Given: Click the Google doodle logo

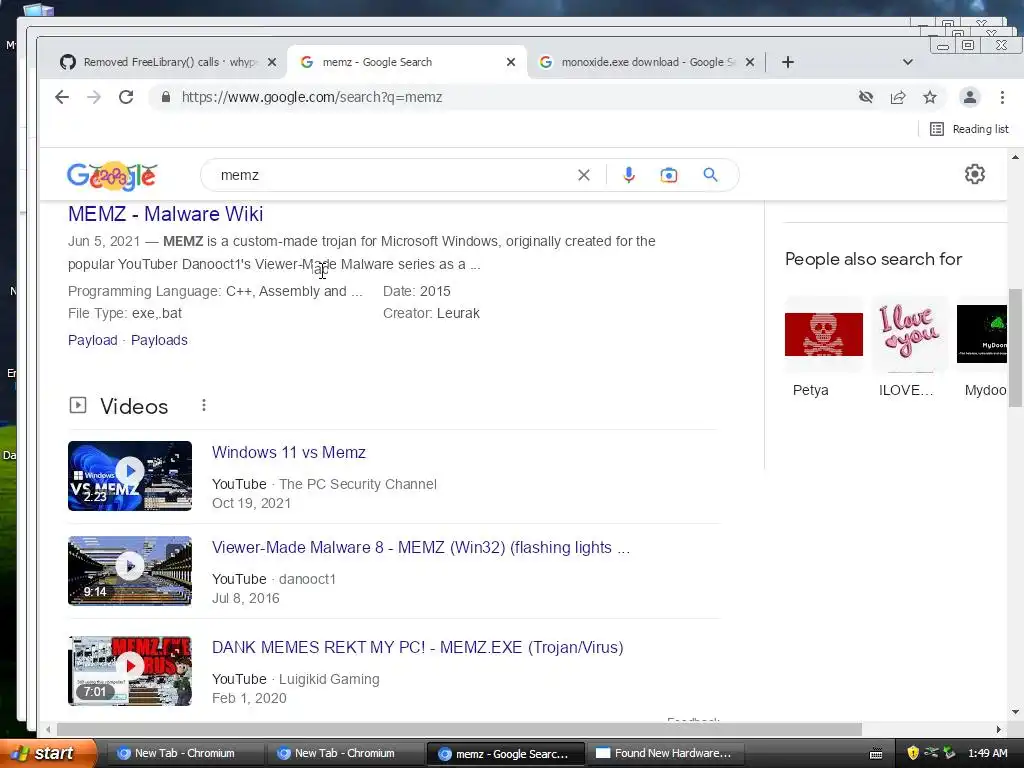Looking at the screenshot, I should click(112, 175).
